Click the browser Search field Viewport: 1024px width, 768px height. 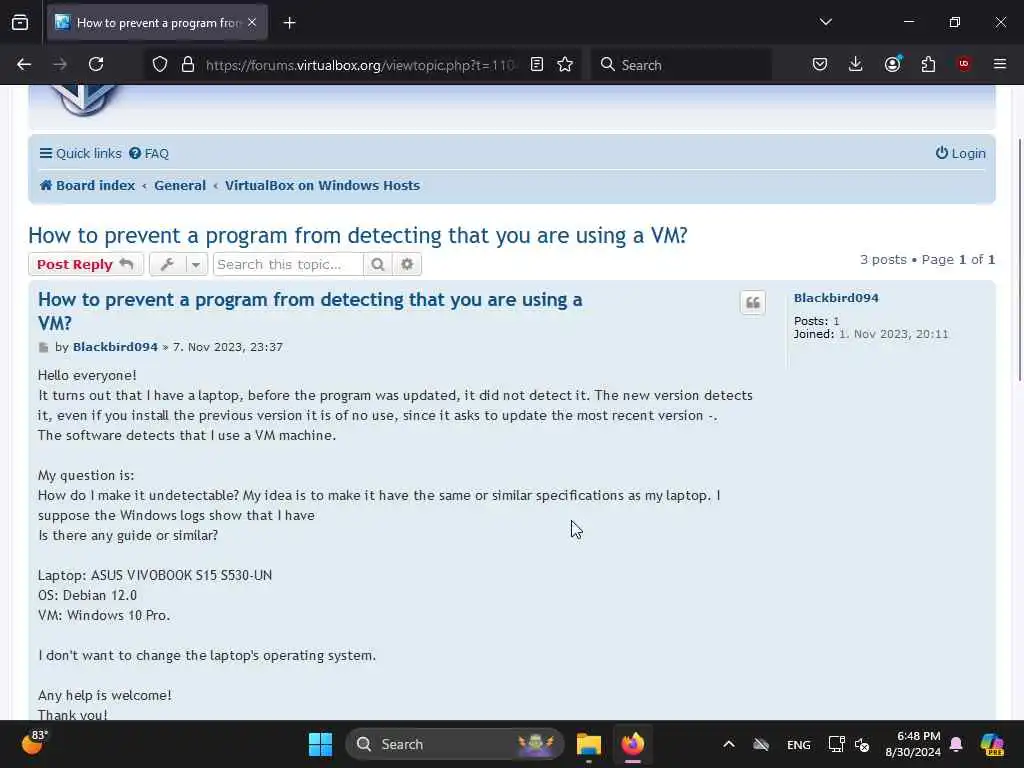[681, 65]
